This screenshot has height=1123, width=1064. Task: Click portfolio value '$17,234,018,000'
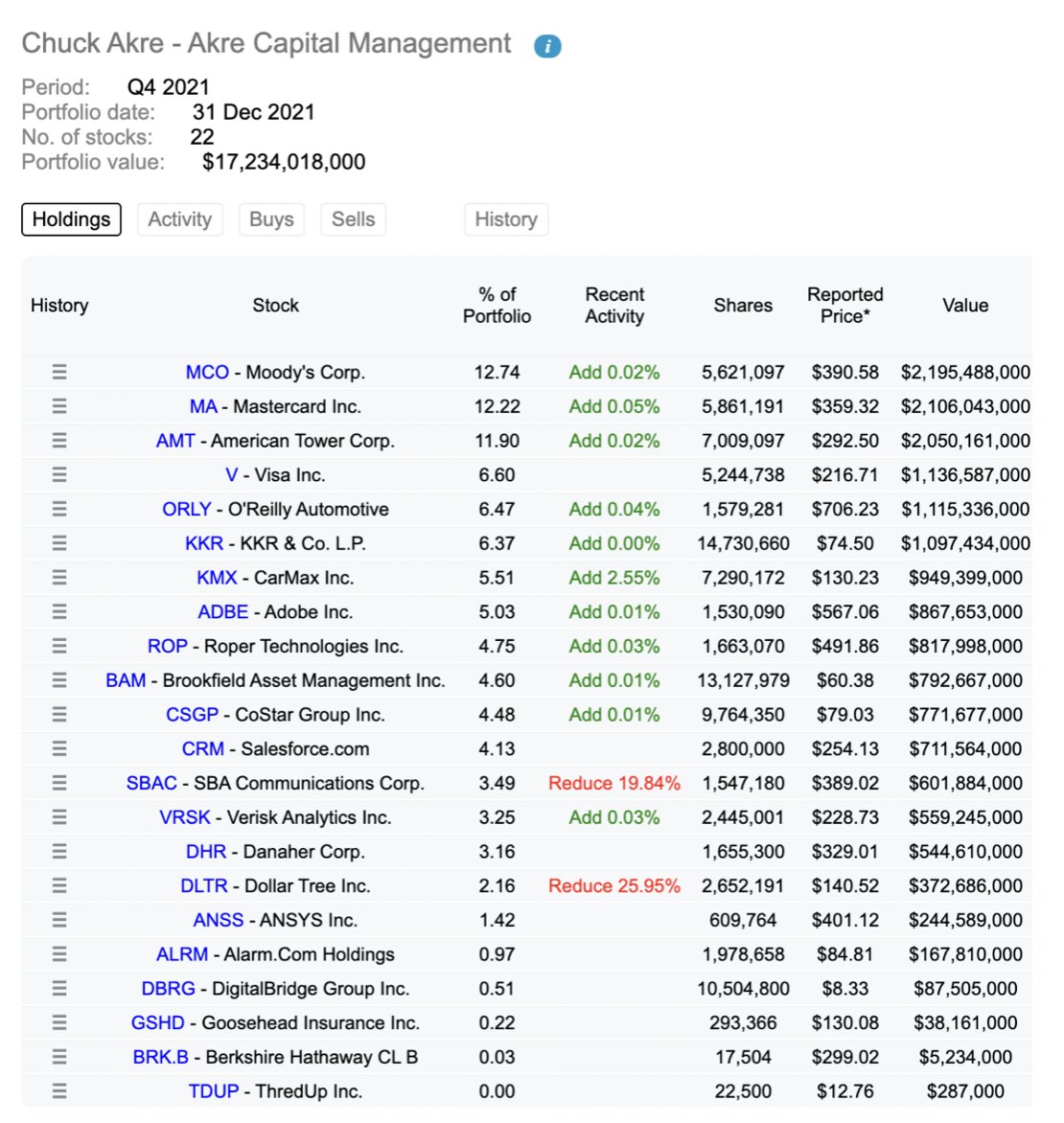284,162
